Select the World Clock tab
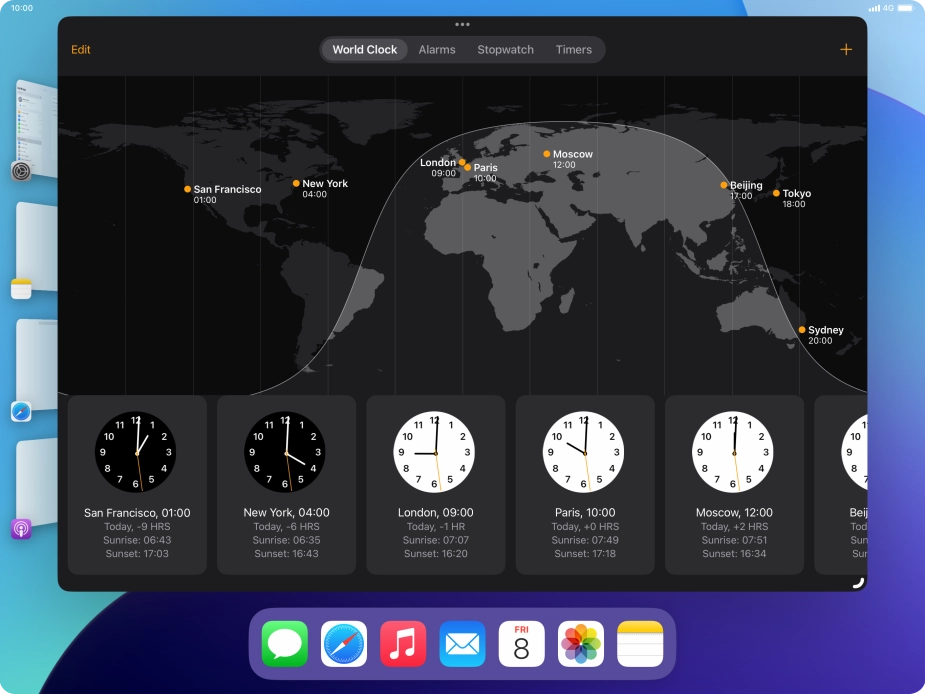Image resolution: width=925 pixels, height=694 pixels. point(364,49)
